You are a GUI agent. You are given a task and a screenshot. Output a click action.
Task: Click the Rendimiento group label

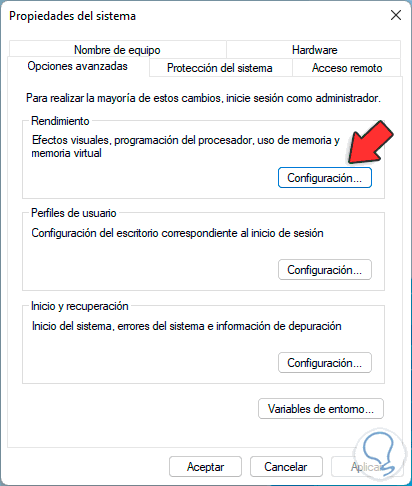pos(60,121)
